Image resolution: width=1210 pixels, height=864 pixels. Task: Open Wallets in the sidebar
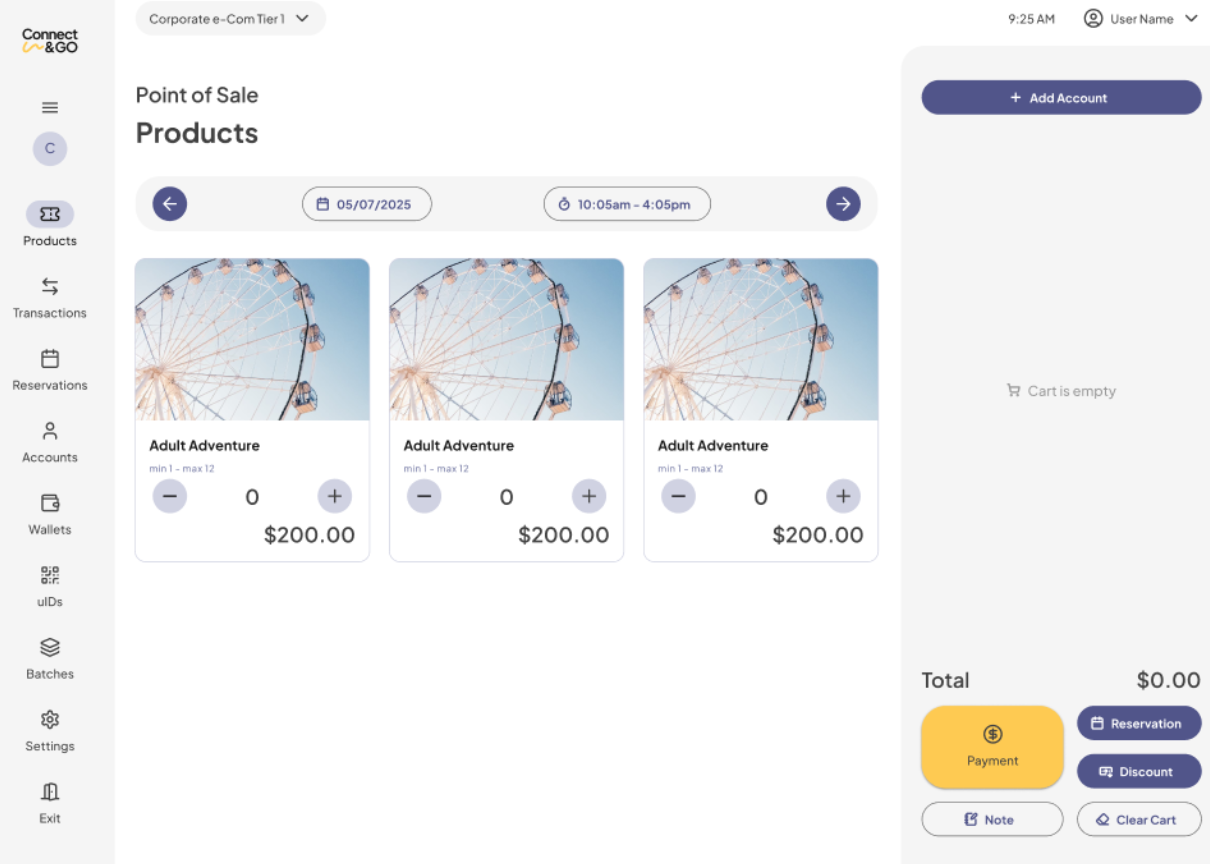pyautogui.click(x=50, y=513)
